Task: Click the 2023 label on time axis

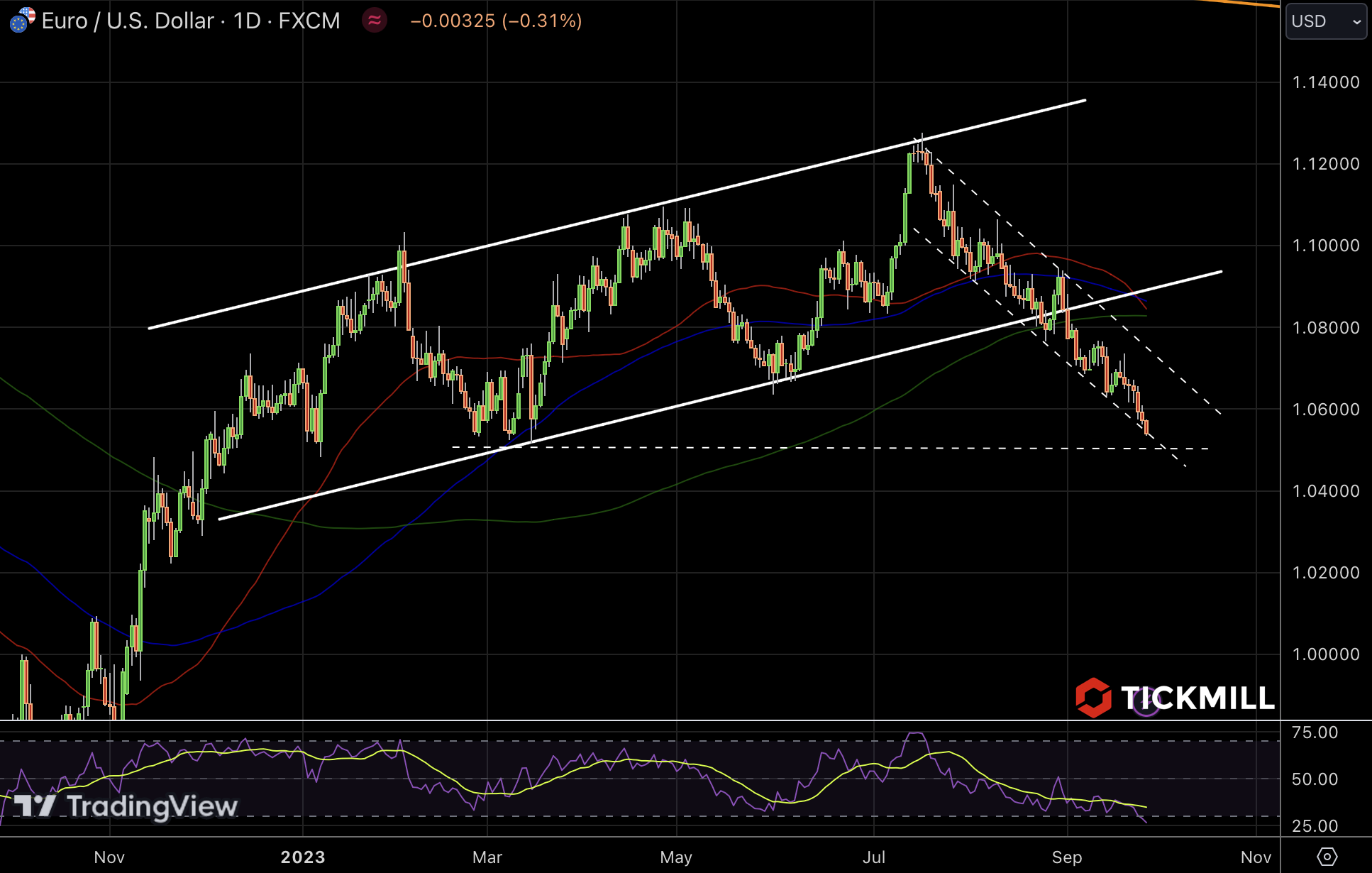Action: (303, 857)
